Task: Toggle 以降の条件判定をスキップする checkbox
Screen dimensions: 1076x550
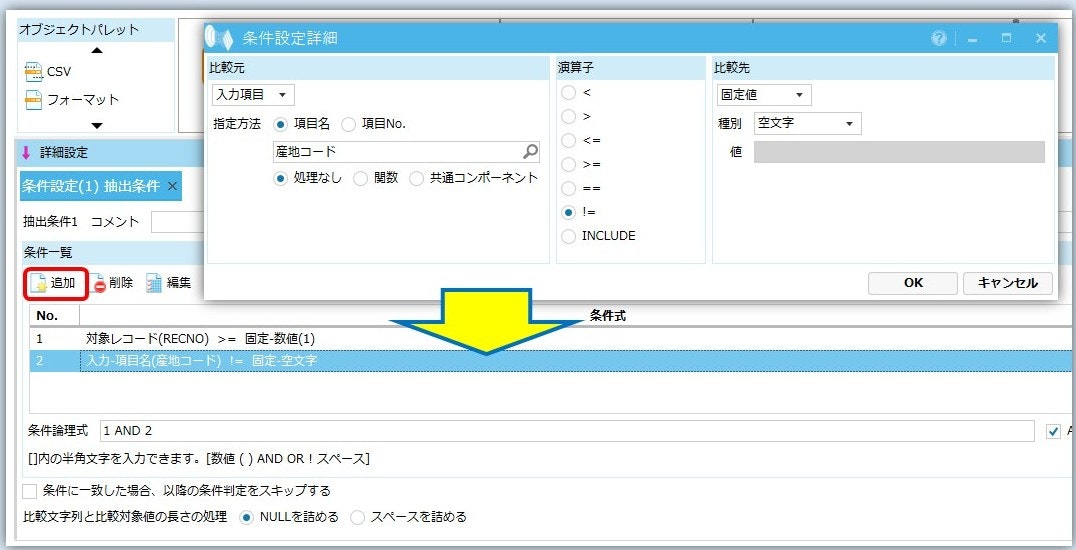Action: pos(30,492)
